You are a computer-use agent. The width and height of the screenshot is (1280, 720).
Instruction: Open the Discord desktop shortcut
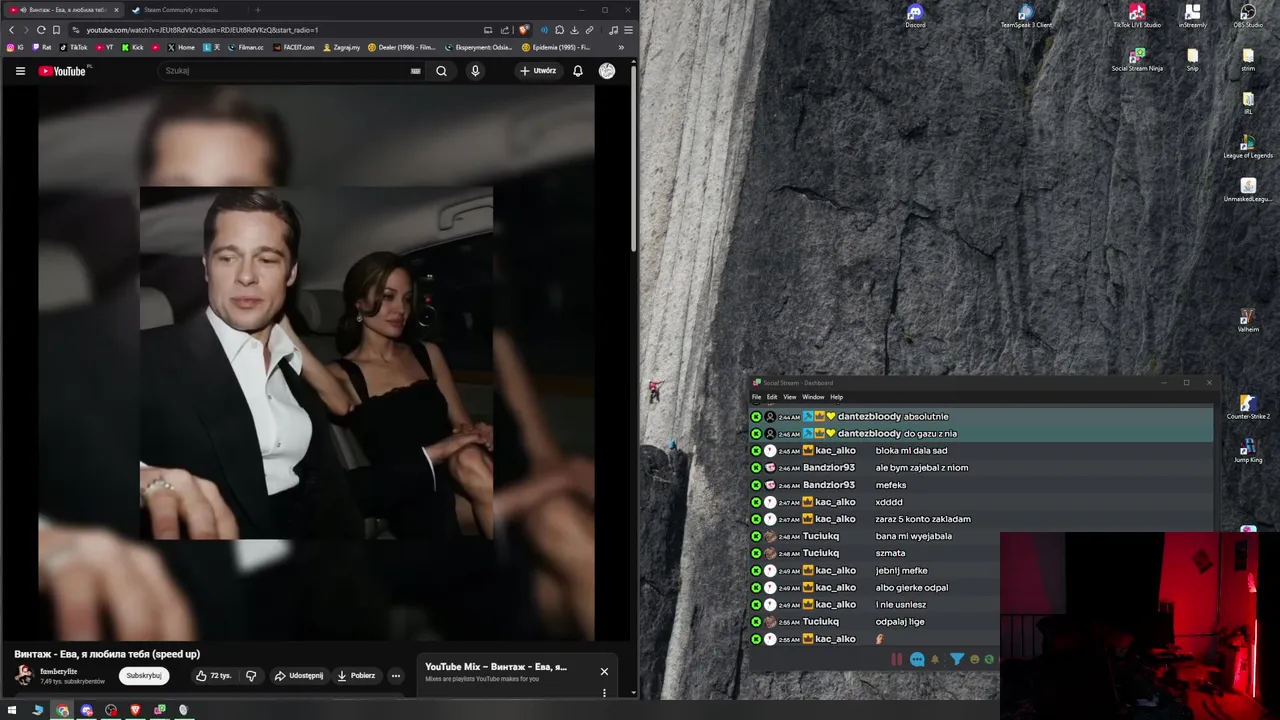click(915, 16)
